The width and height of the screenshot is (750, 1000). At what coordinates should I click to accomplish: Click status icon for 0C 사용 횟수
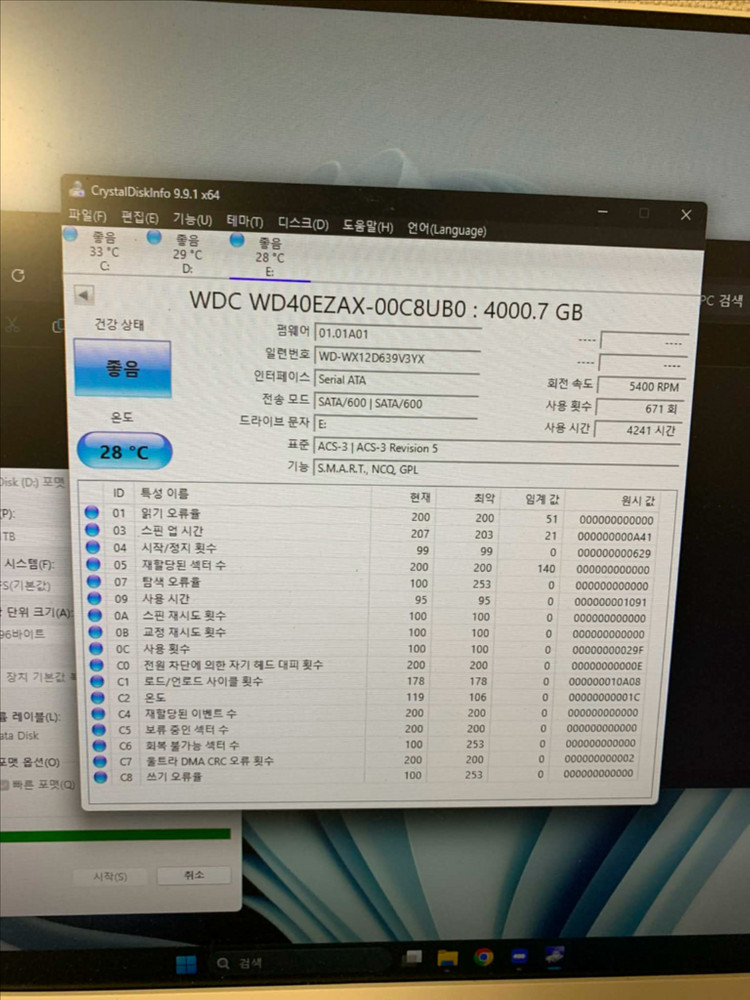pyautogui.click(x=96, y=648)
